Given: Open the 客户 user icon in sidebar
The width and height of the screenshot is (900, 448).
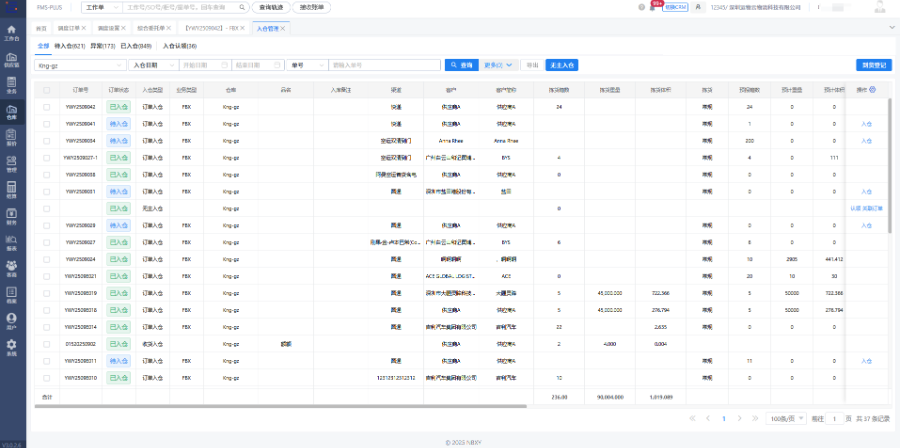Looking at the screenshot, I should [x=12, y=320].
